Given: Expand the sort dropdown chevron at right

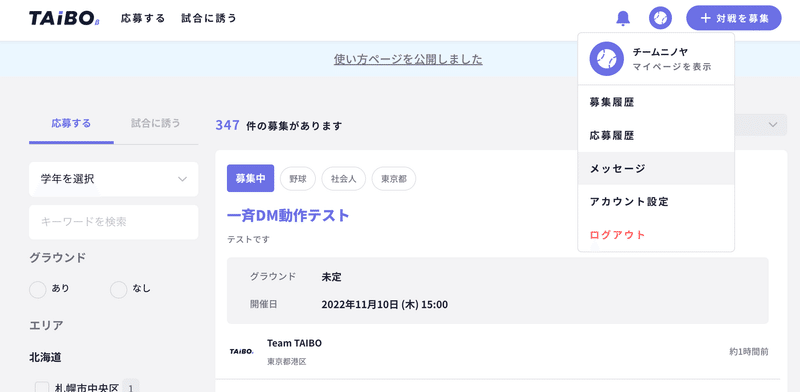Looking at the screenshot, I should point(773,125).
